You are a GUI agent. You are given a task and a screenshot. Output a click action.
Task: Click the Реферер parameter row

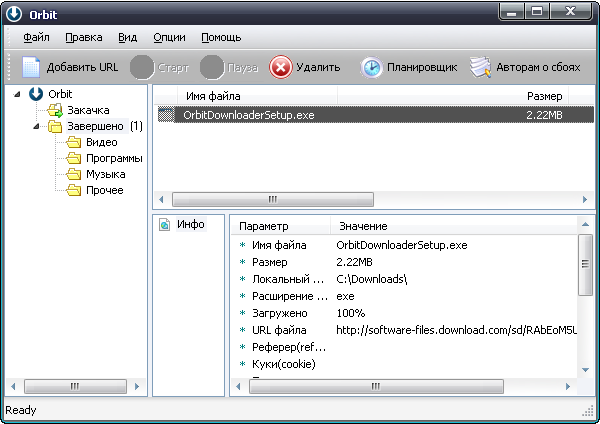[405, 347]
